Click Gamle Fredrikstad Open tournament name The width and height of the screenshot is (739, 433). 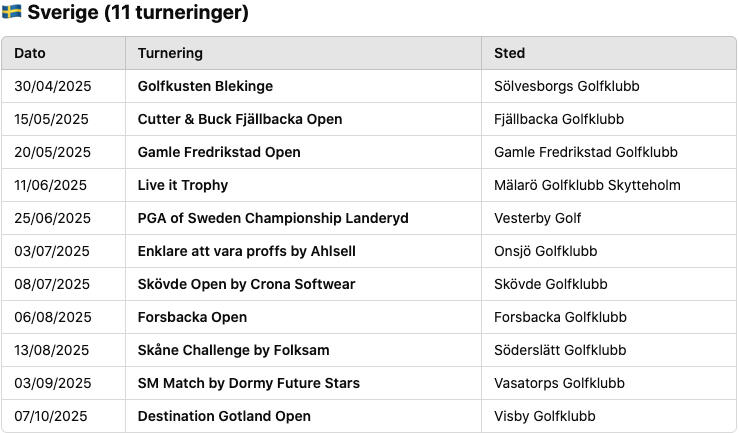219,152
